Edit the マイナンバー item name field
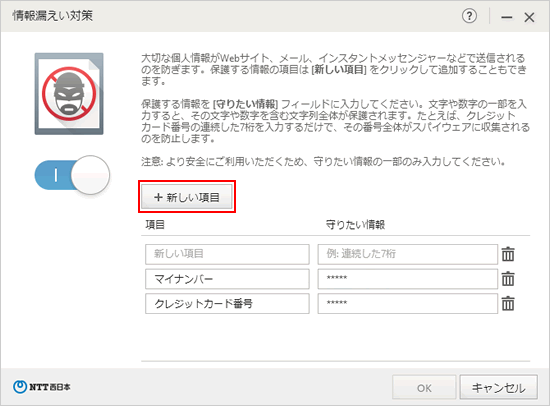The height and width of the screenshot is (406, 550). coord(227,279)
